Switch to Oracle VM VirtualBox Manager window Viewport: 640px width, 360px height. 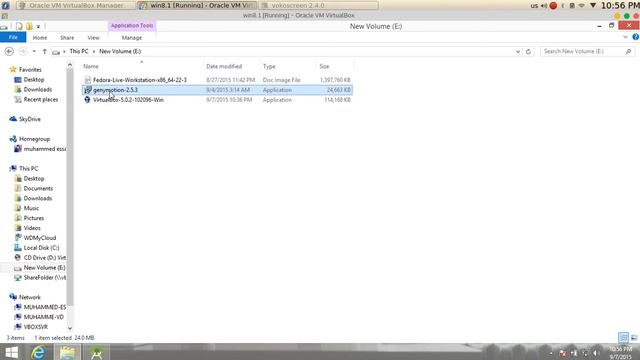pos(76,6)
